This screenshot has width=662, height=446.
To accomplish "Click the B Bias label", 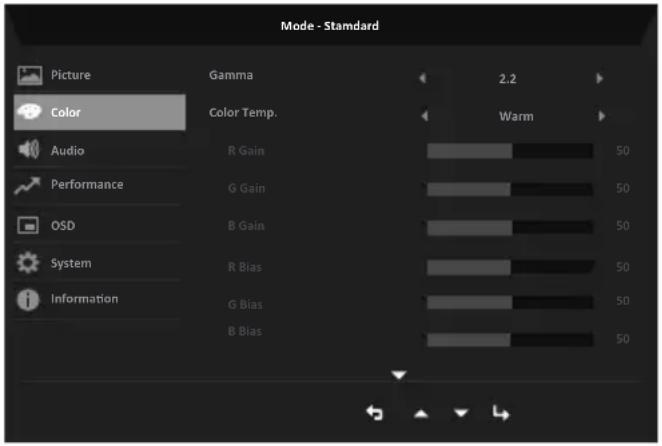I will tap(245, 331).
